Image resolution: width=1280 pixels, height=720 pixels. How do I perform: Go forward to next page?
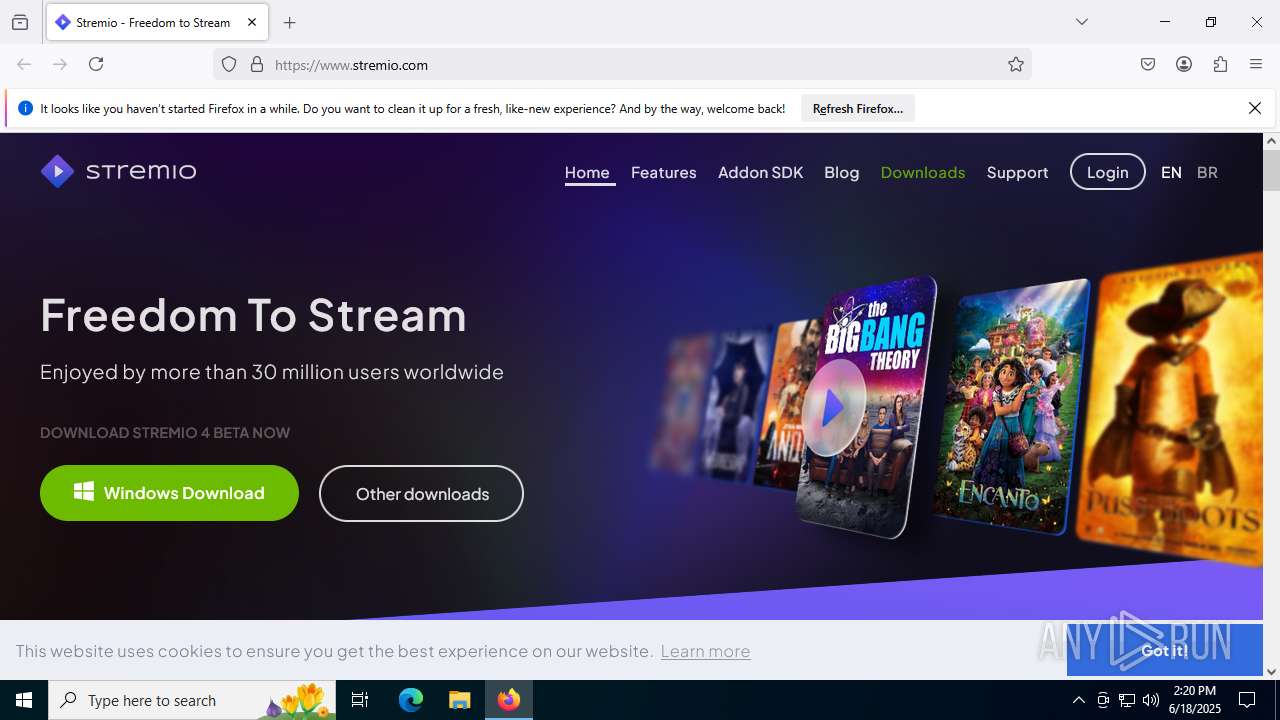[x=60, y=64]
